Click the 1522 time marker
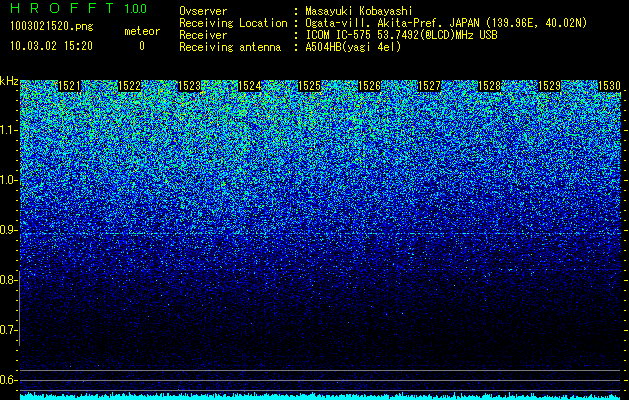Screen dimensions: 629x400 (x=129, y=86)
